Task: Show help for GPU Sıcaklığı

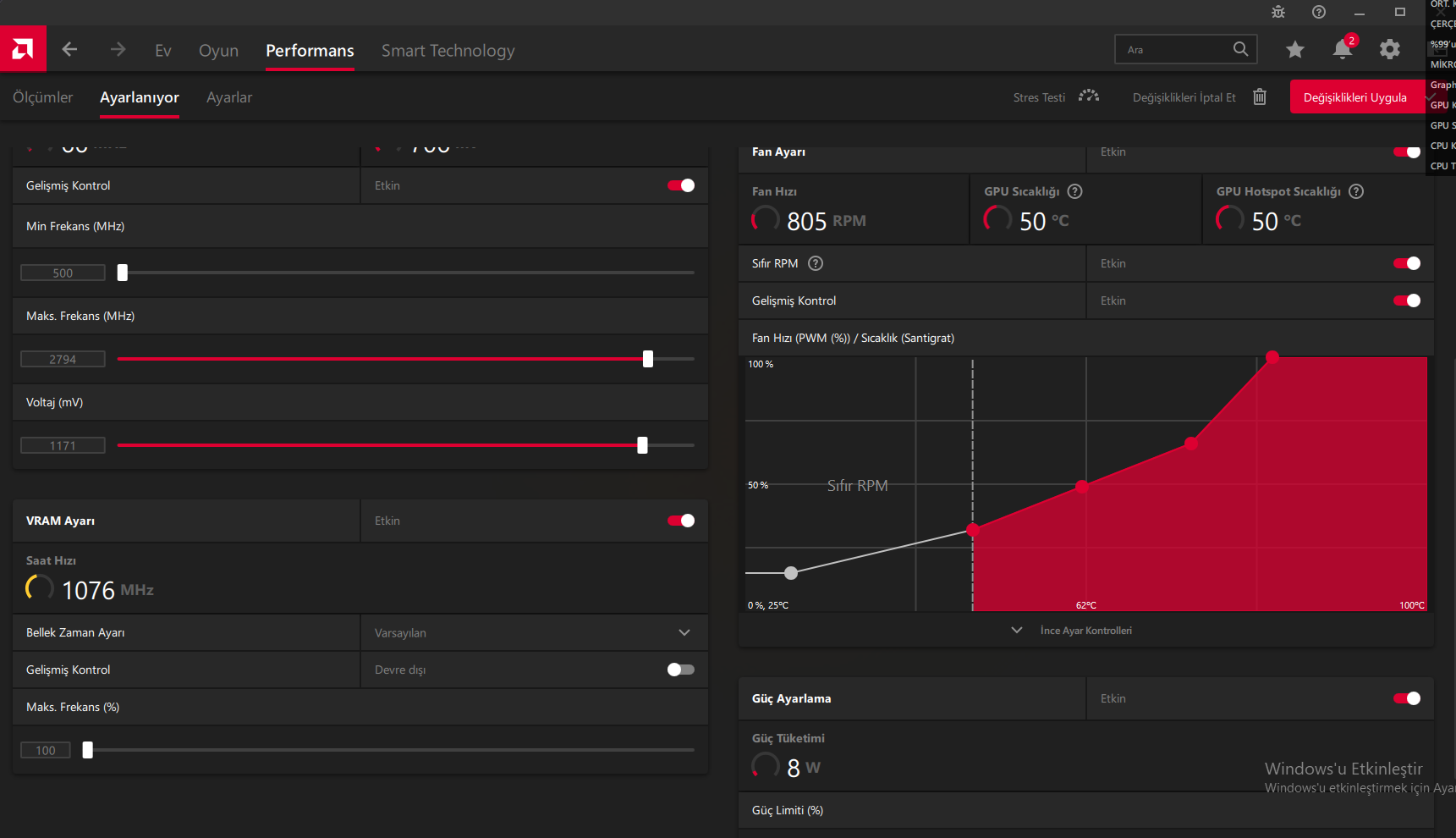Action: [1075, 191]
